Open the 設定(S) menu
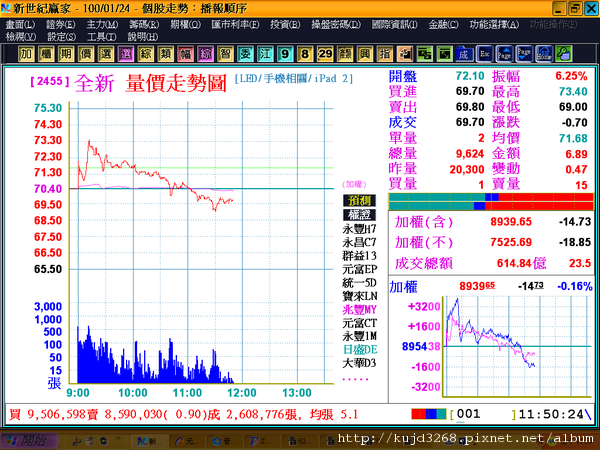 [61, 37]
